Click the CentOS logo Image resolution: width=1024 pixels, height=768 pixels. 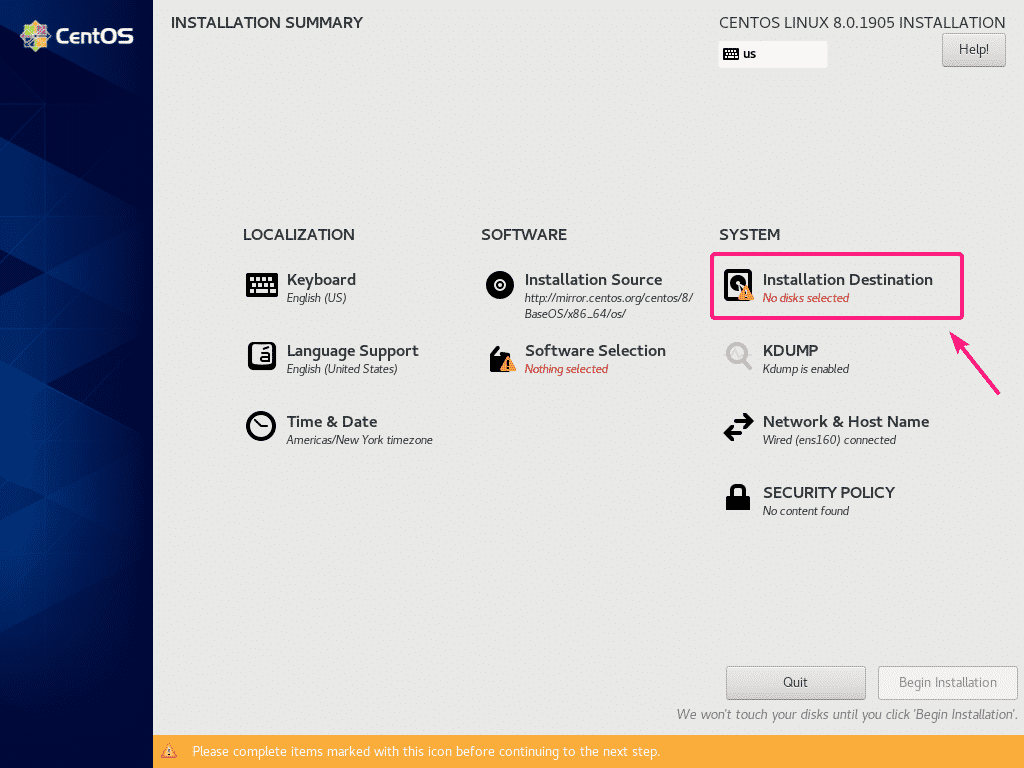(x=77, y=35)
